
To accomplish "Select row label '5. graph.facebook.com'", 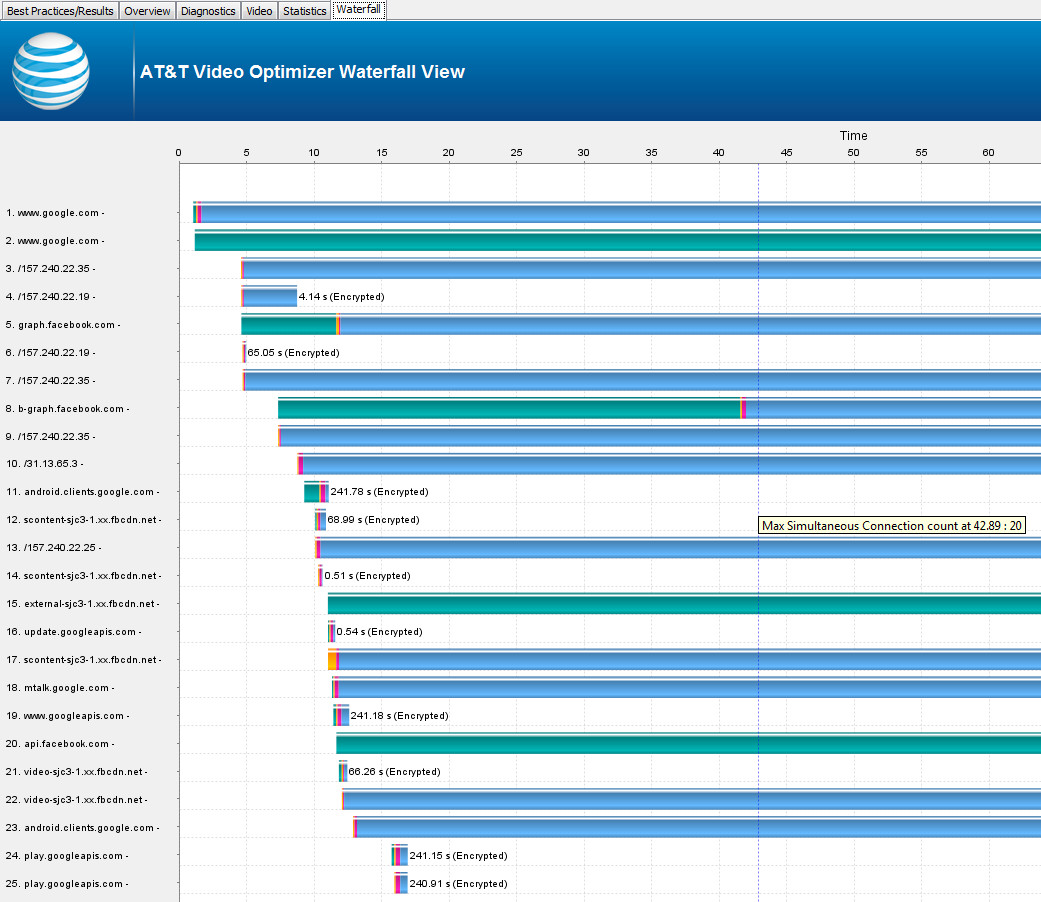I will [x=63, y=325].
